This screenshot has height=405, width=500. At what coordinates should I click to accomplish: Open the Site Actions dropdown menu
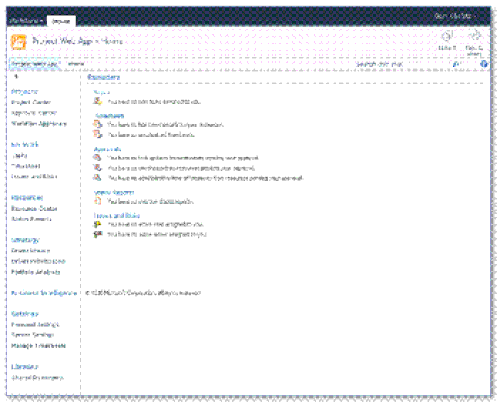click(x=26, y=21)
